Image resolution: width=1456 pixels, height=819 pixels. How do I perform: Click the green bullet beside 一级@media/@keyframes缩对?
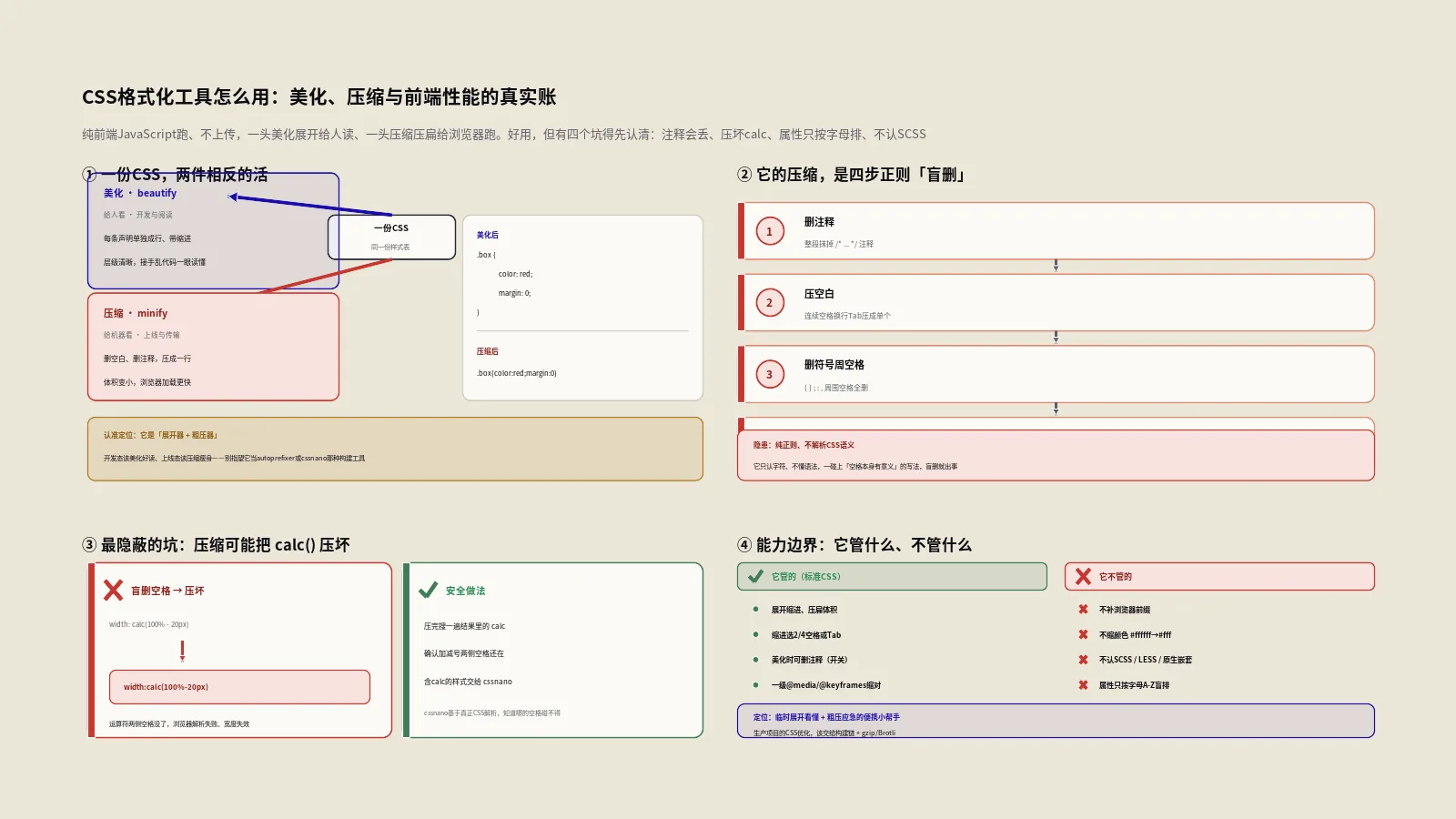pos(755,684)
